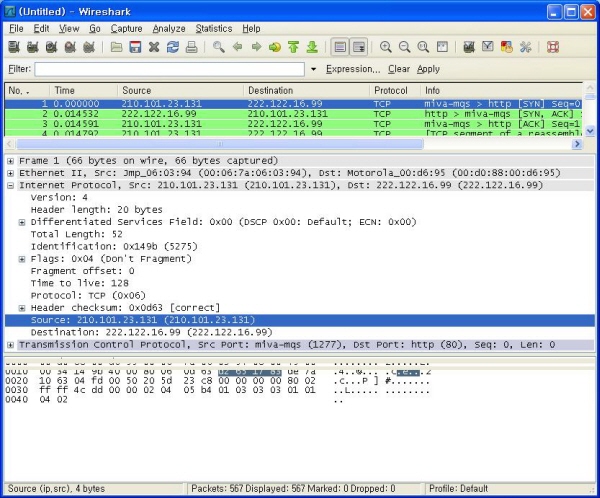
Task: Open the Help menu
Action: click(251, 29)
